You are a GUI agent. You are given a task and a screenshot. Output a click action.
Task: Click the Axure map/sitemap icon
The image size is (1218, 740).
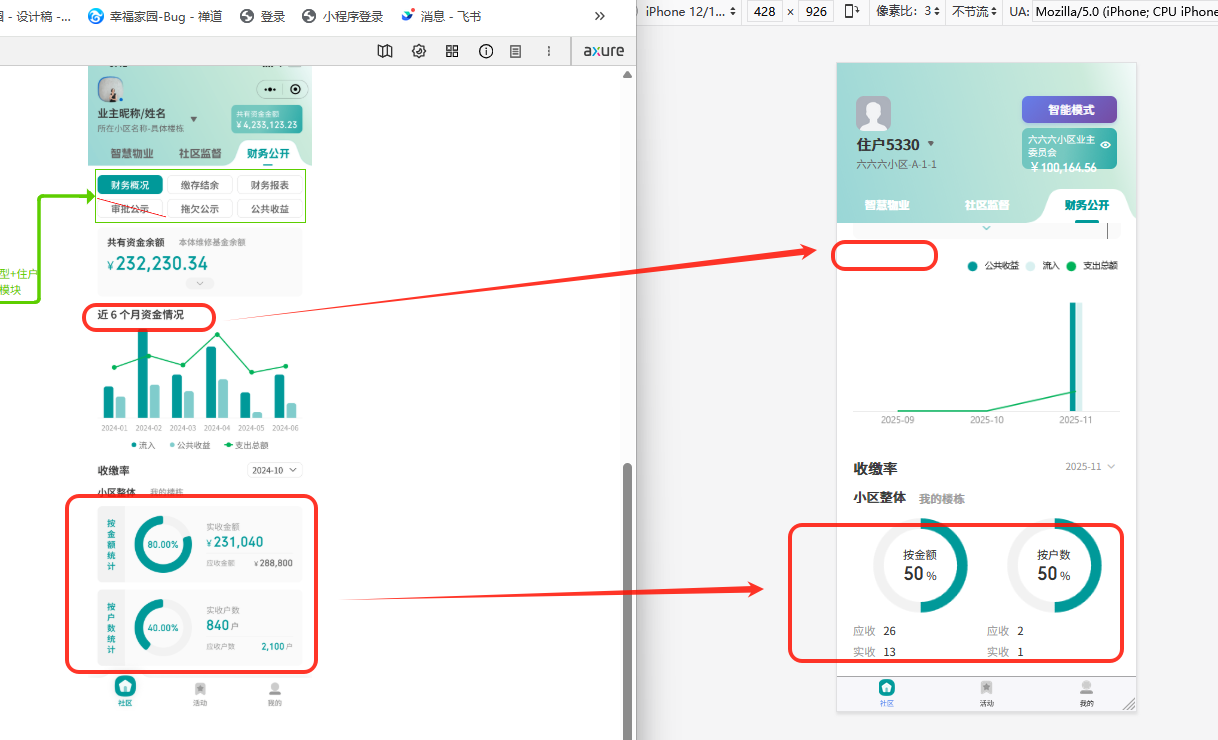(x=385, y=51)
